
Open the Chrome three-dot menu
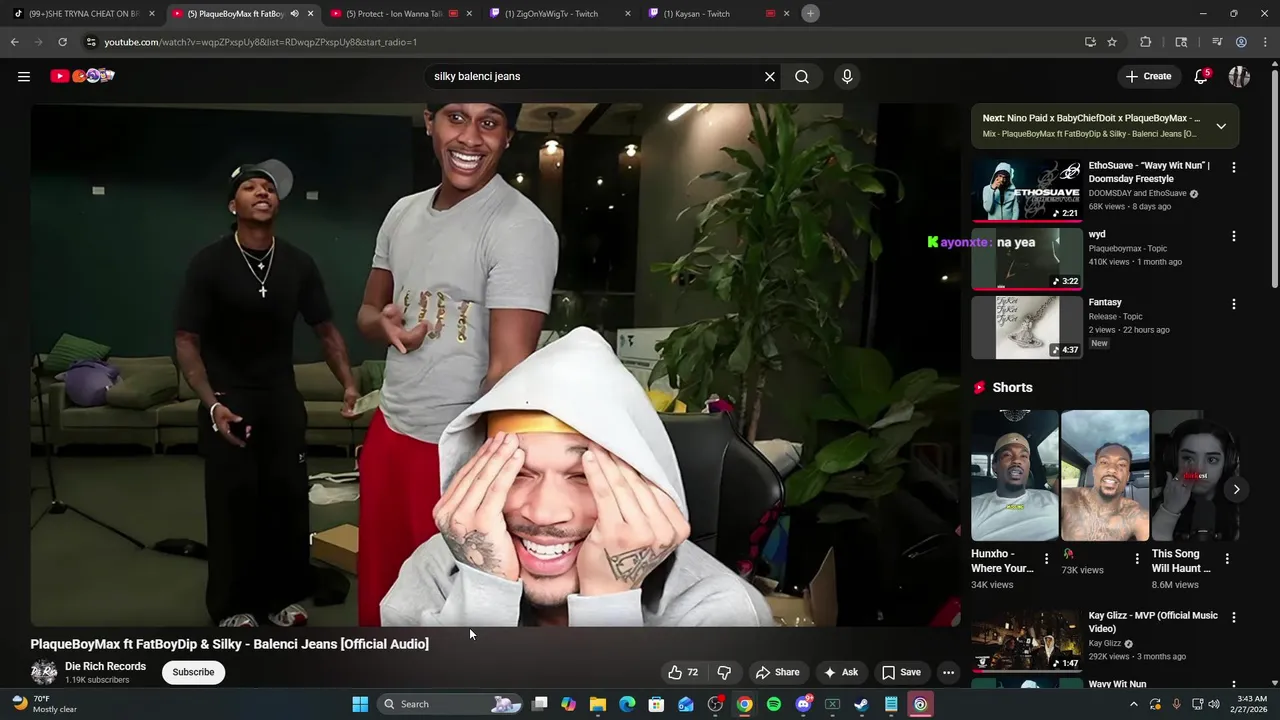pos(1266,42)
